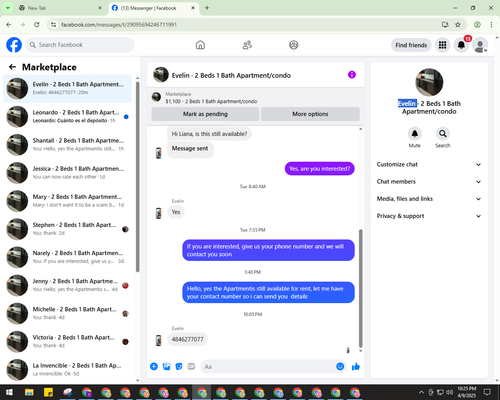Screen dimensions: 500x400
Task: Open Michelle conversation in the list
Action: tap(67, 313)
